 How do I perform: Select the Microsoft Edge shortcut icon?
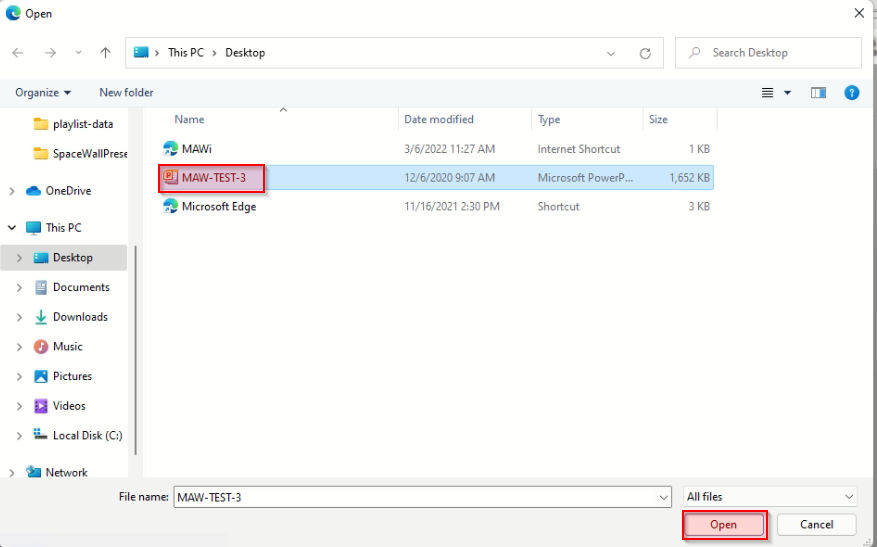(170, 207)
